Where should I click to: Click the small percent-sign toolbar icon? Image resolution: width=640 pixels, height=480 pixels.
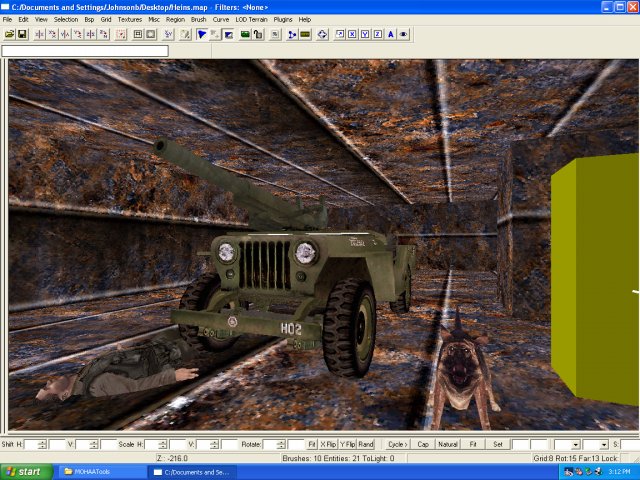[275, 34]
